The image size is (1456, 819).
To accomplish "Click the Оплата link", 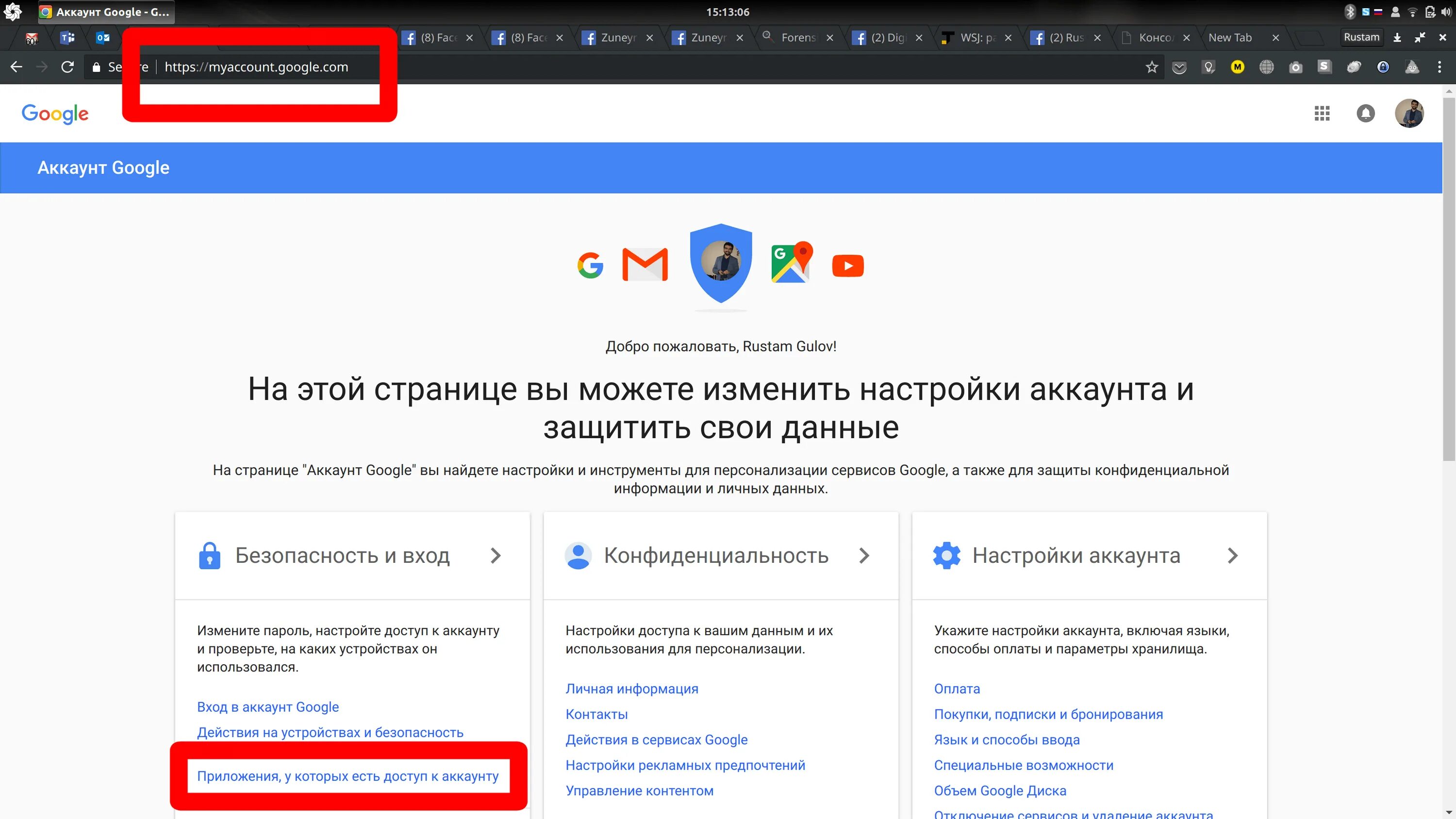I will click(x=956, y=688).
